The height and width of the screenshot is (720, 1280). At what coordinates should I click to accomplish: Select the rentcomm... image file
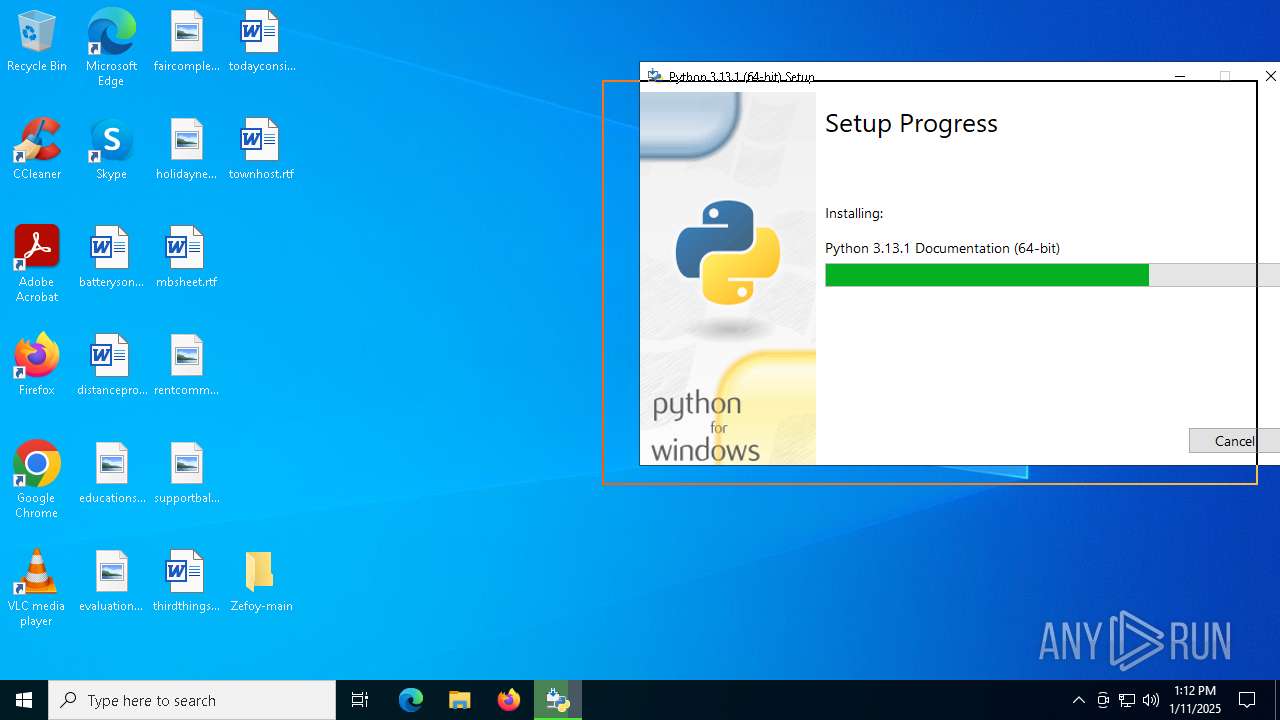pos(186,366)
